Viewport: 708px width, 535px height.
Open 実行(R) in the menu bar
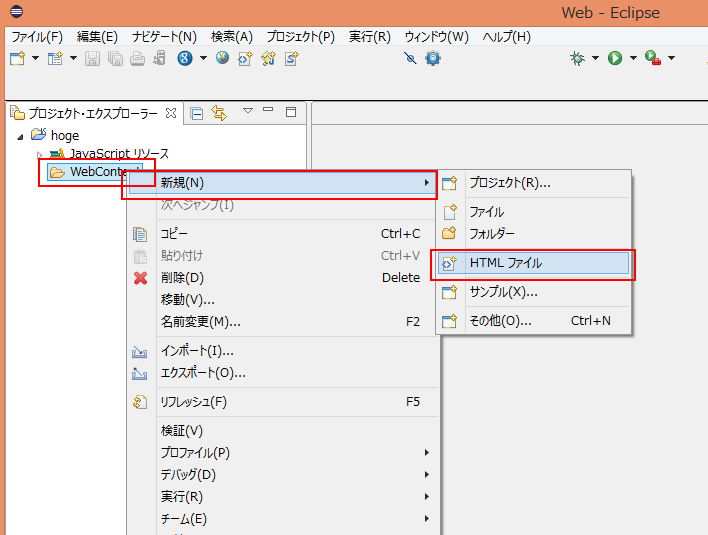click(x=370, y=37)
